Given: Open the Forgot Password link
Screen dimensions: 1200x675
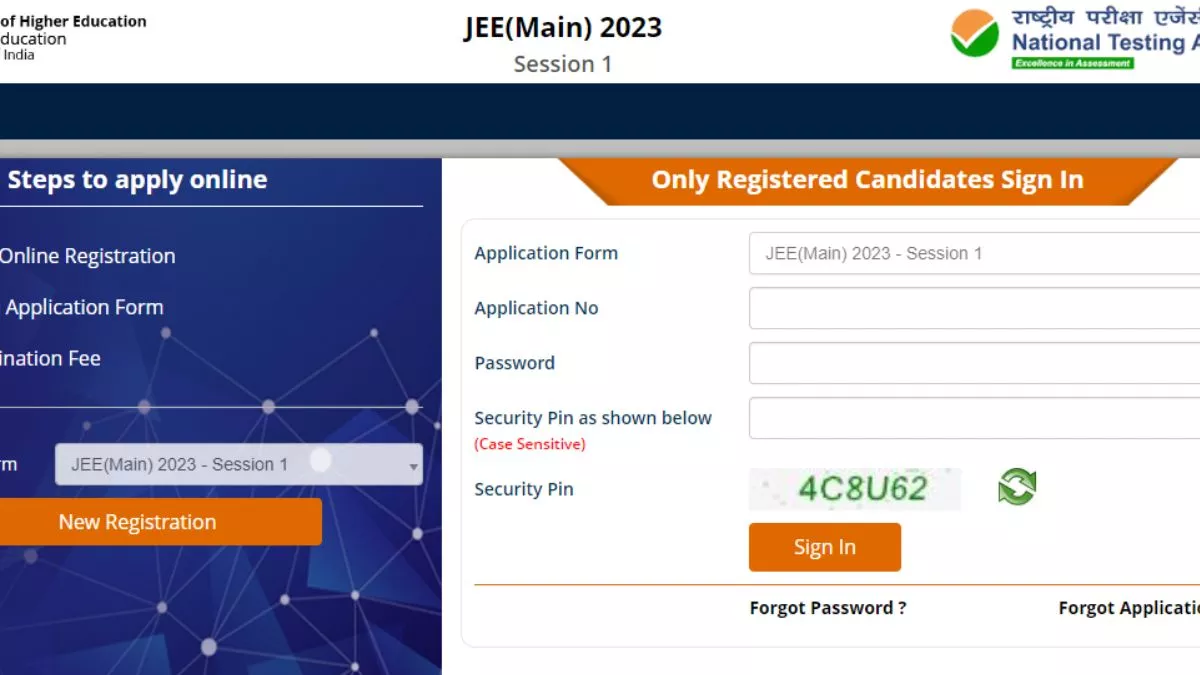Looking at the screenshot, I should tap(828, 608).
